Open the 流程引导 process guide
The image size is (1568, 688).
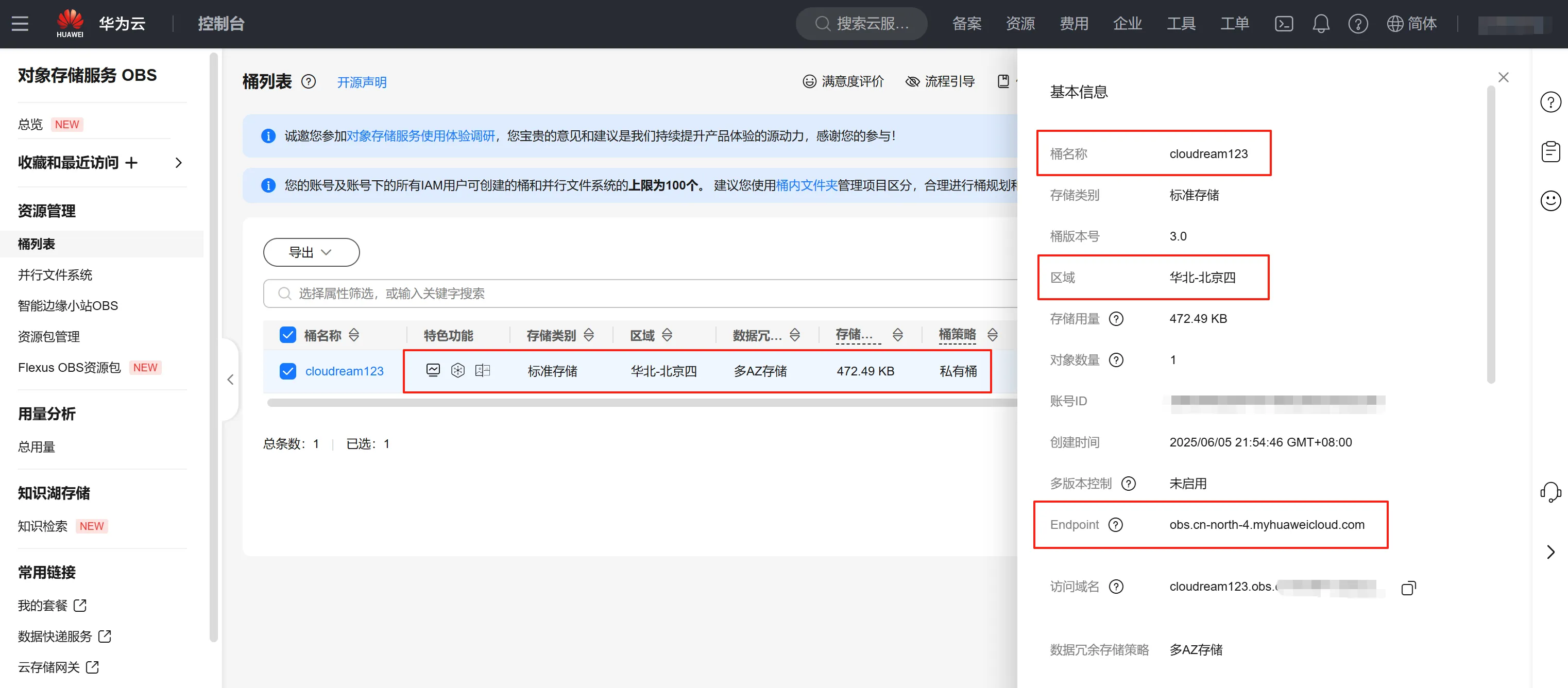940,81
